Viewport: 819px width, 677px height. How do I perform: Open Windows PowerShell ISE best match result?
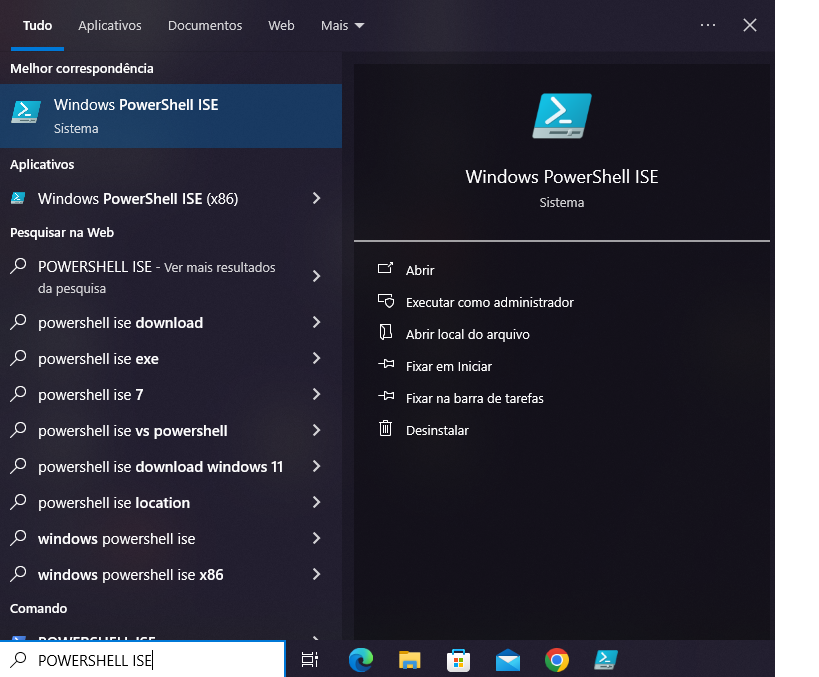[171, 115]
